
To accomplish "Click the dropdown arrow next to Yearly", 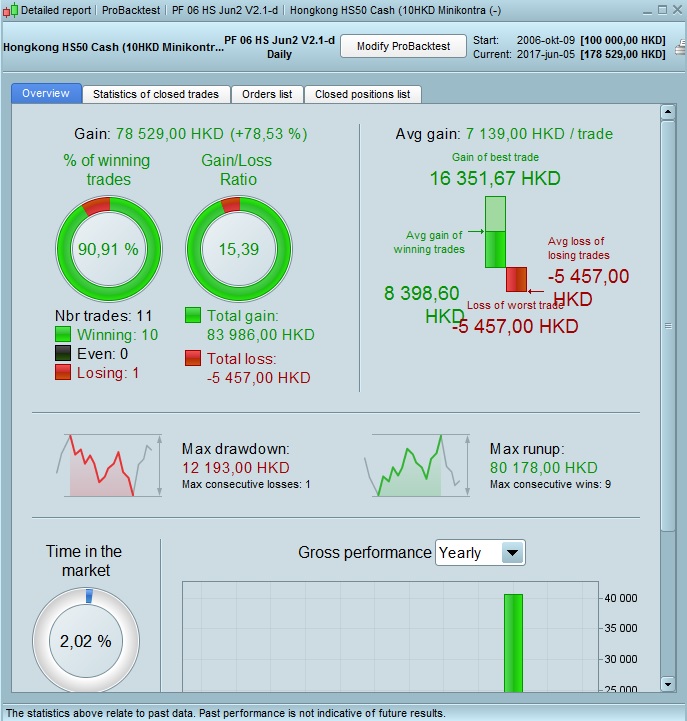I will [x=513, y=553].
